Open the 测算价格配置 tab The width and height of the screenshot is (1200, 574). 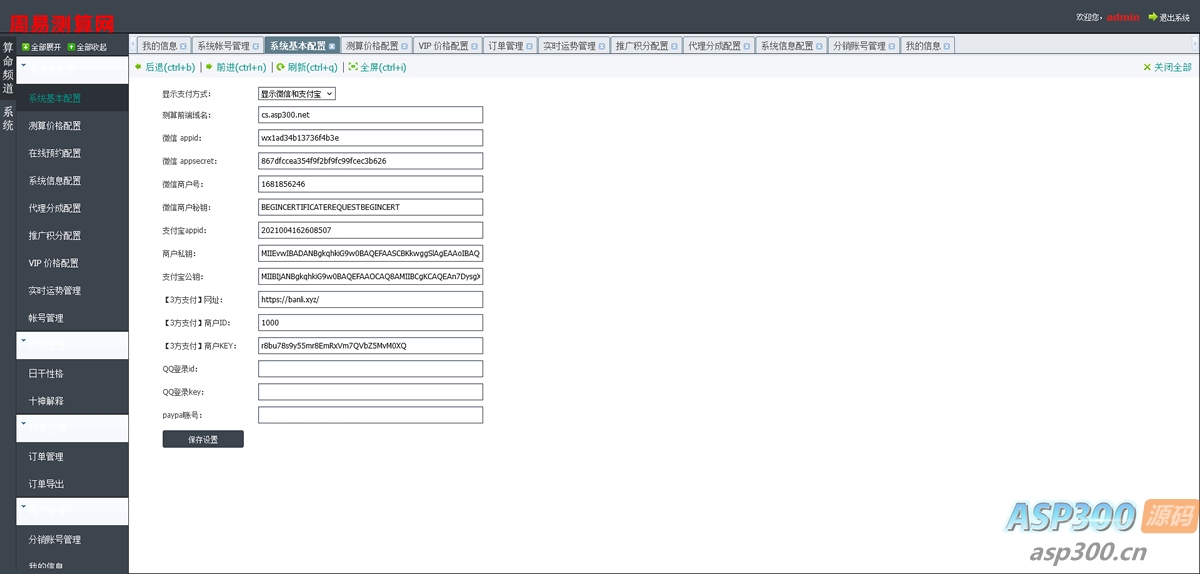(x=376, y=45)
